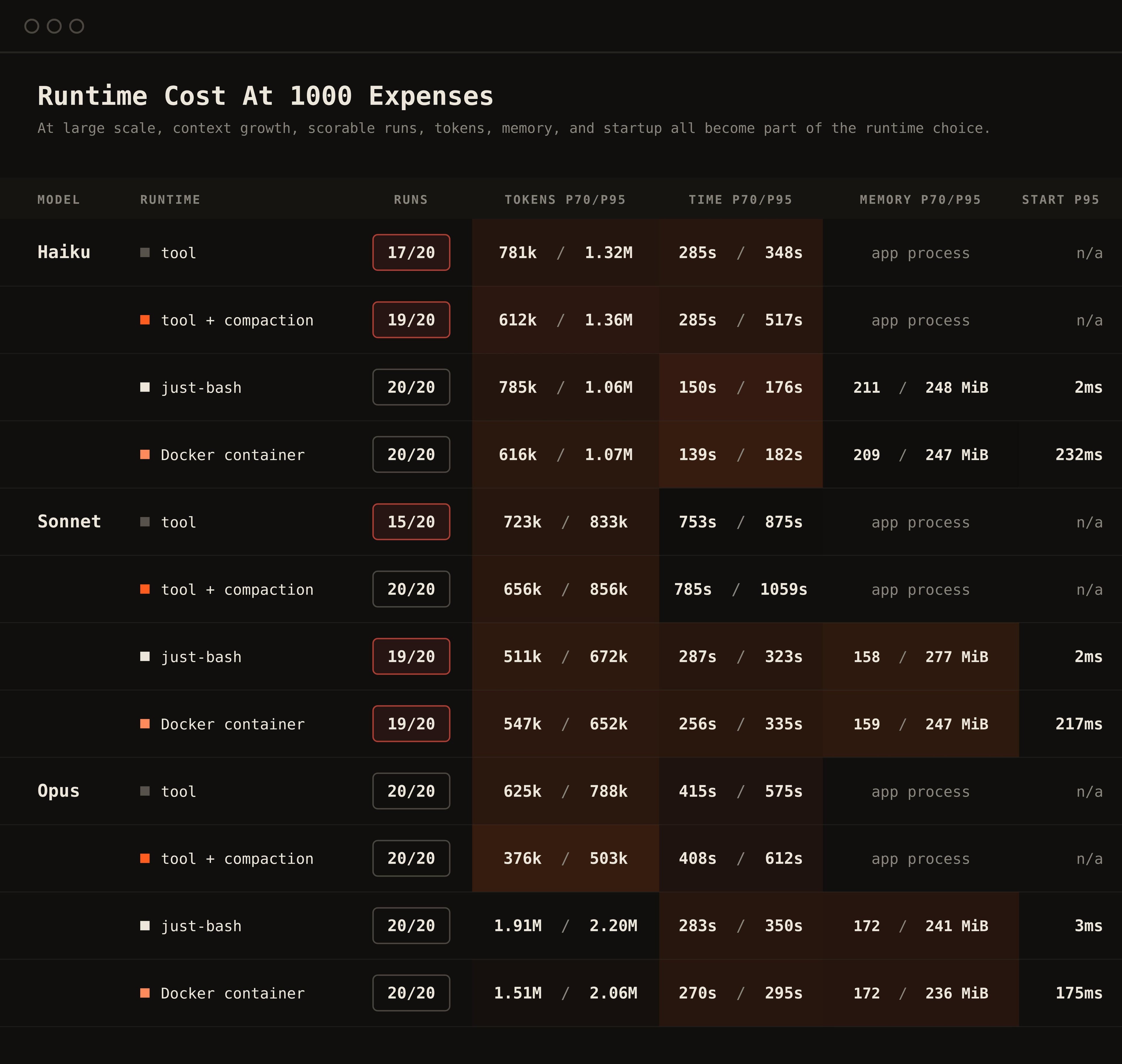Select the Opus model label
This screenshot has height=1064, width=1122.
point(58,791)
